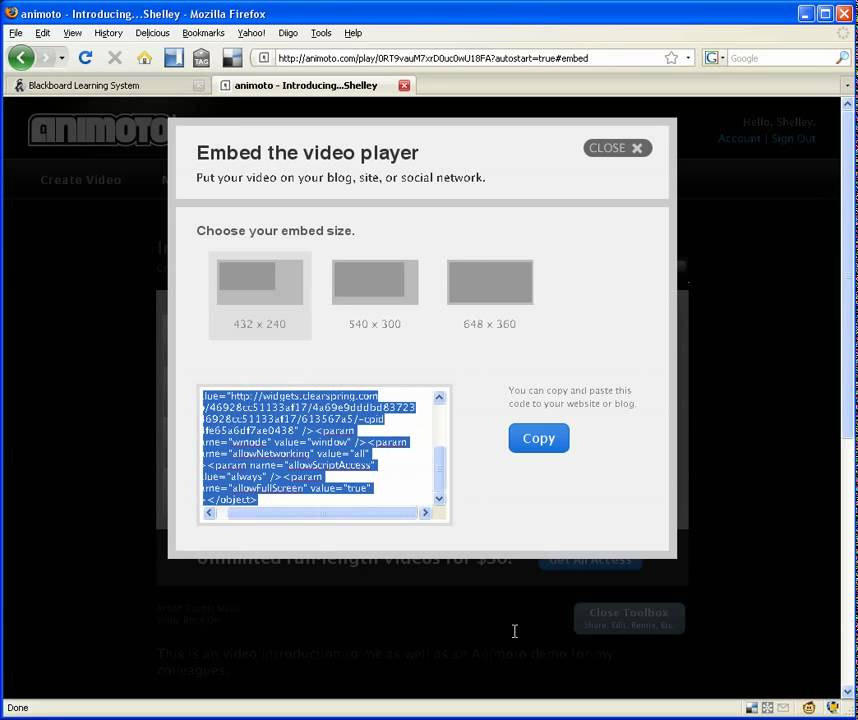Click the site identity icon in address bar
858x720 pixels.
pos(264,58)
